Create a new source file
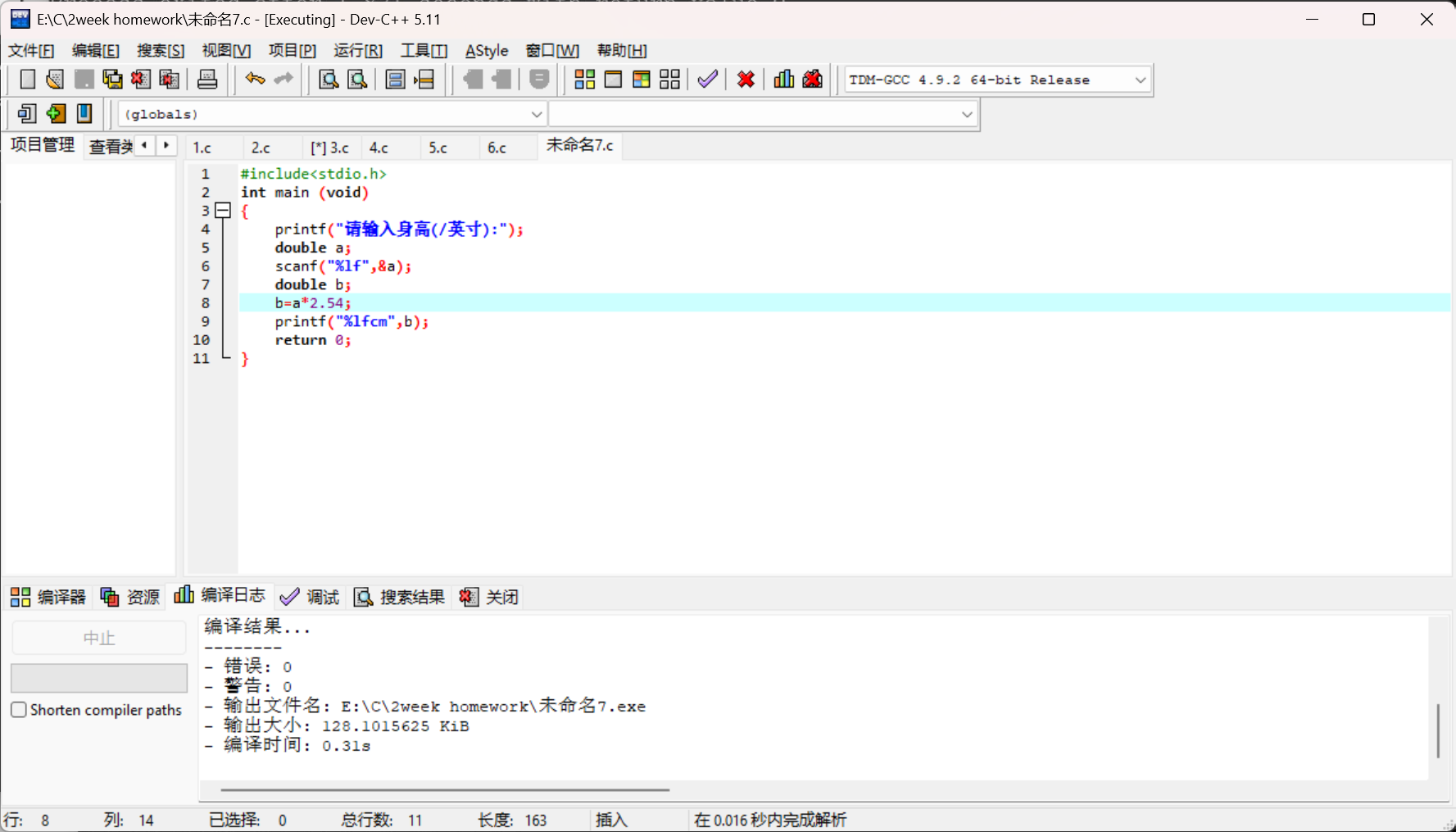This screenshot has width=1456, height=832. 27,80
